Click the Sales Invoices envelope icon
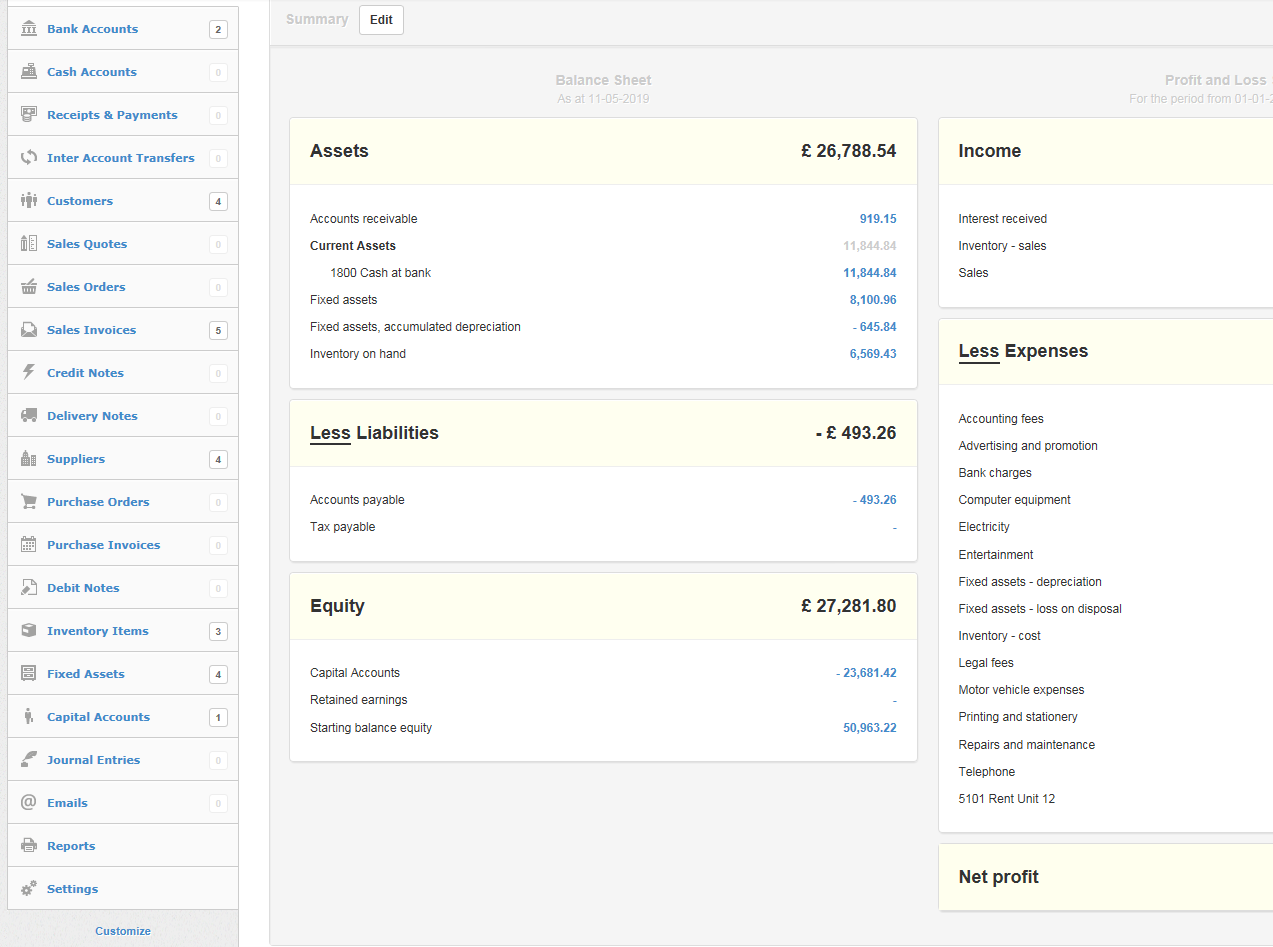The image size is (1273, 947). coord(29,329)
